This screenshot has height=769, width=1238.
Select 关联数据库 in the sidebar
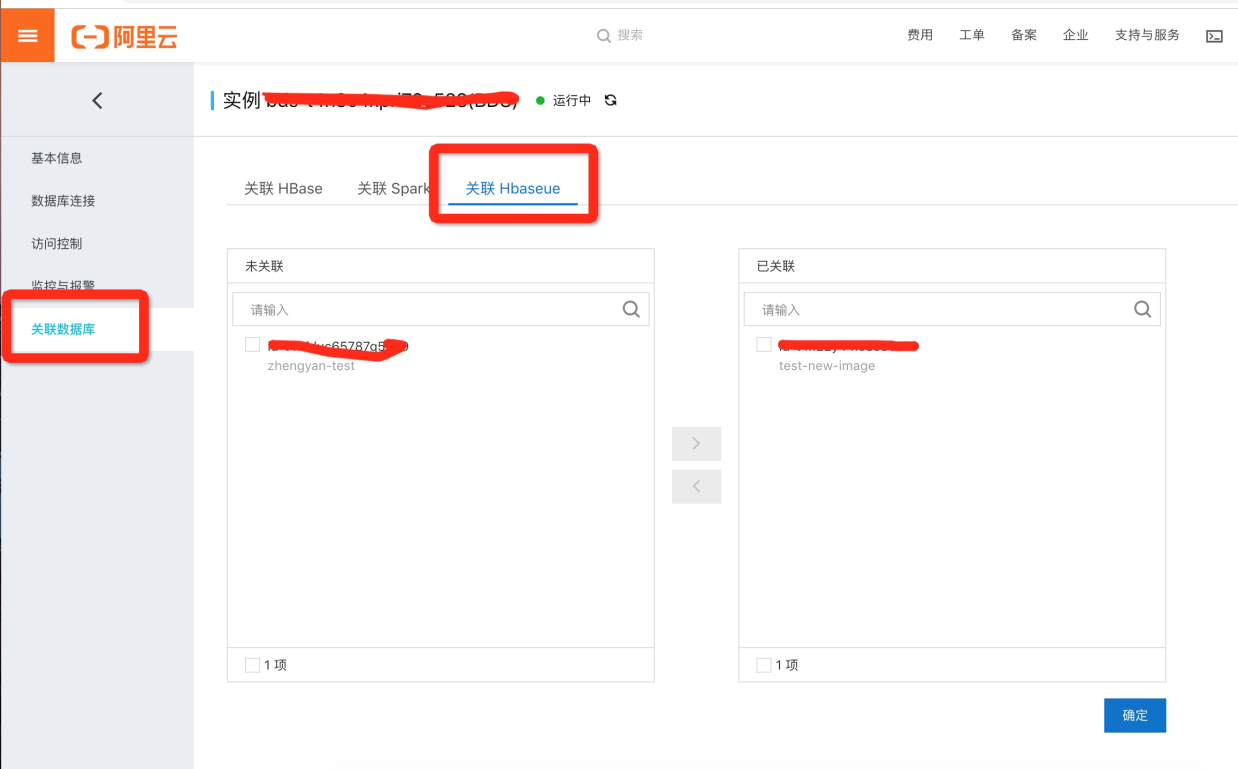tap(63, 329)
